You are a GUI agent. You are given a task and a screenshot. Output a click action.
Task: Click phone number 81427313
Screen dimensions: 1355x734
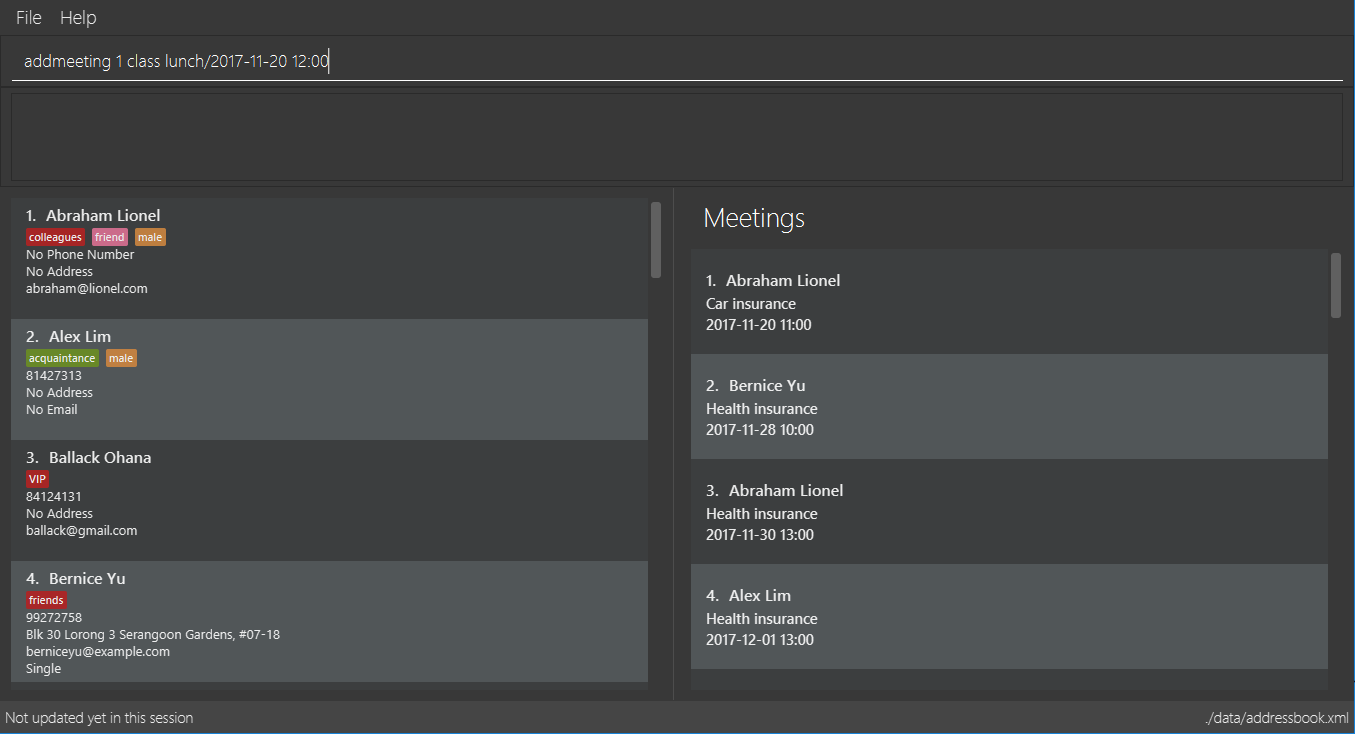click(x=54, y=376)
